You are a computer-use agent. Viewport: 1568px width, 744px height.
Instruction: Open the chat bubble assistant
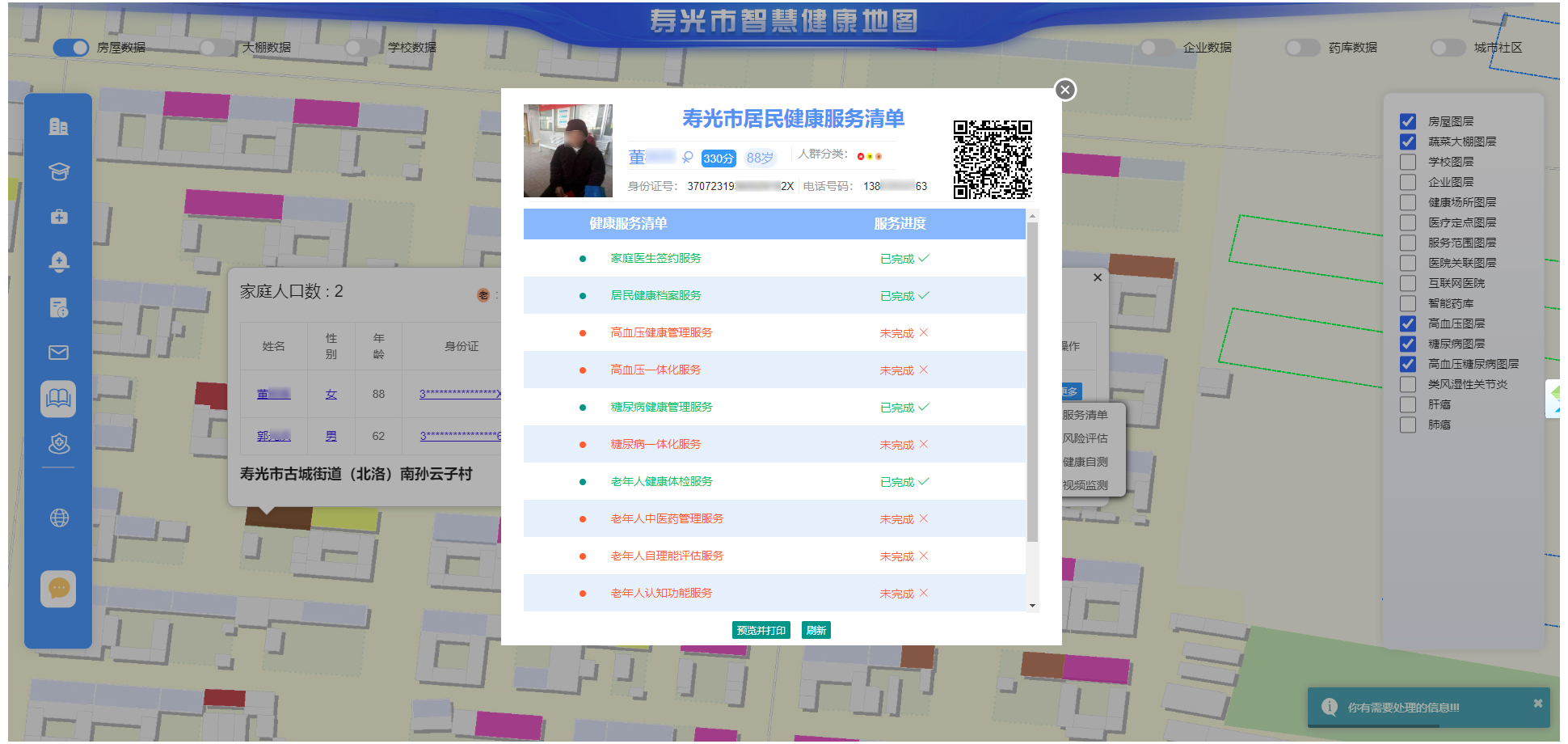point(58,589)
